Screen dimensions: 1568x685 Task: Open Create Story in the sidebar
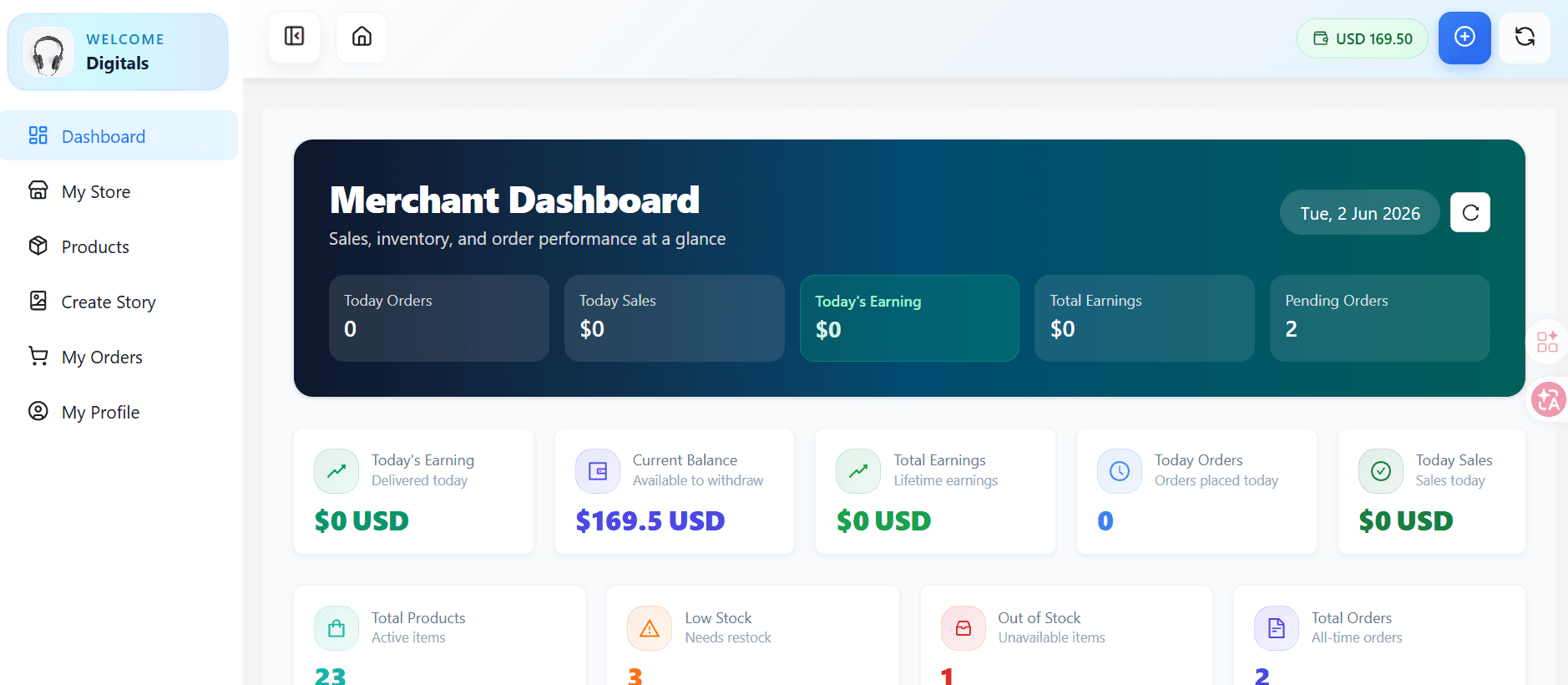119,302
